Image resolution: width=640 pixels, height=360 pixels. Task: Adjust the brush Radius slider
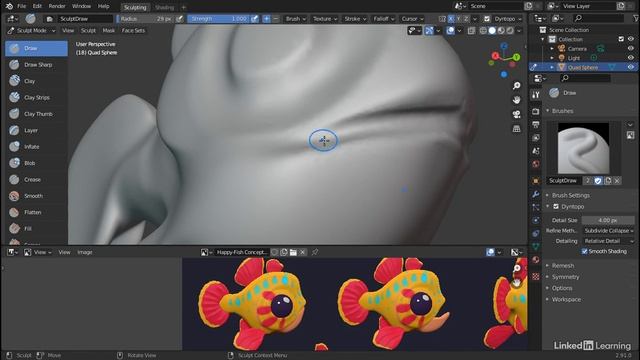pos(146,19)
